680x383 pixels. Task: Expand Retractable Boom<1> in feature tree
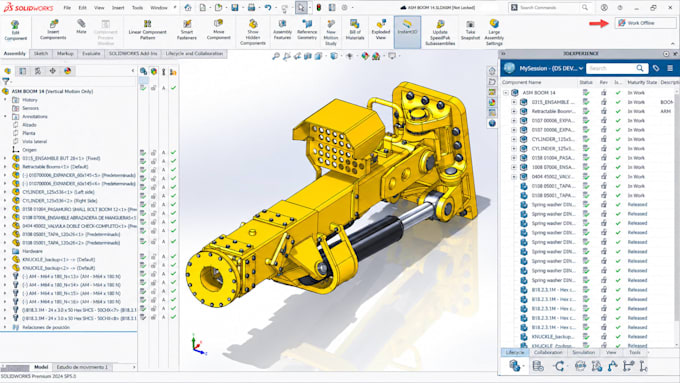[5, 167]
